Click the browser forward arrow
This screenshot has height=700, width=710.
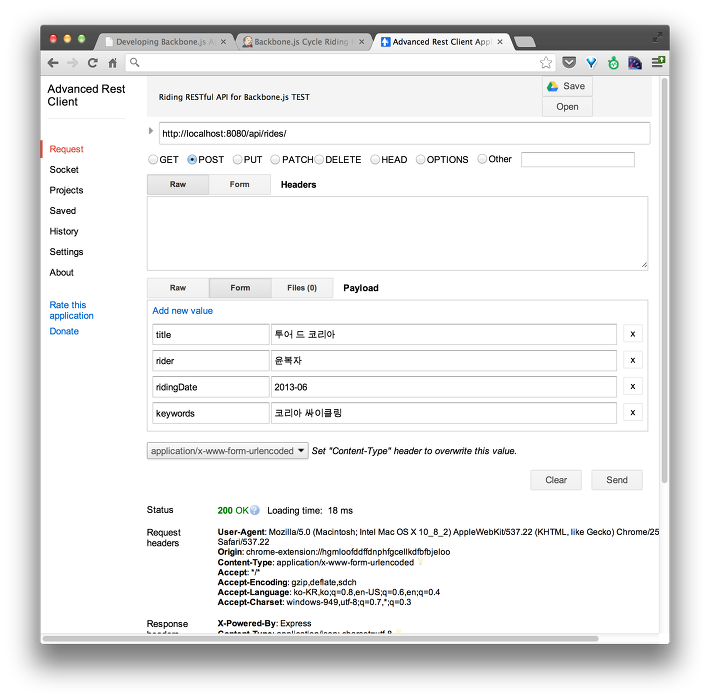72,63
